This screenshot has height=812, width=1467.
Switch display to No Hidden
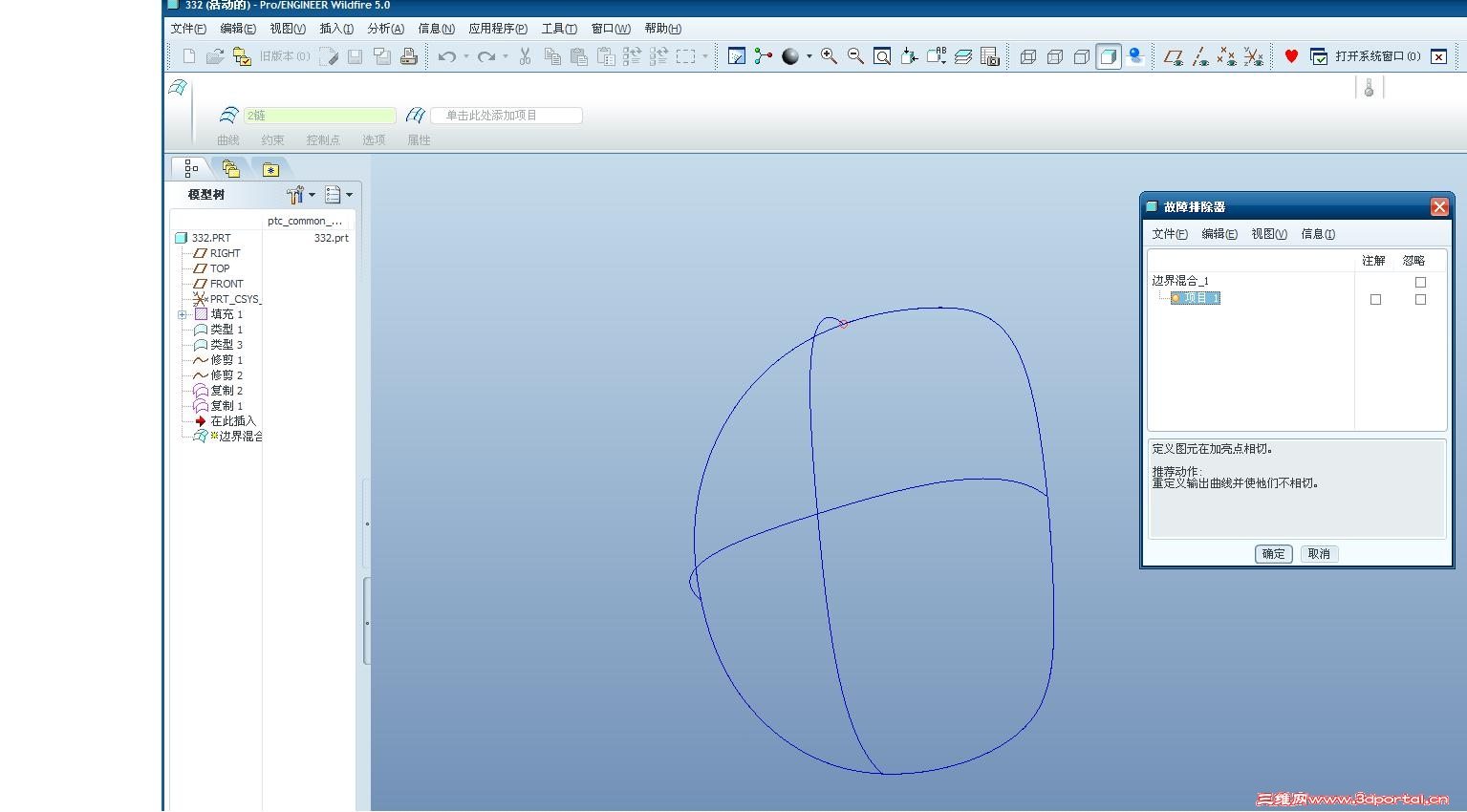point(1082,56)
